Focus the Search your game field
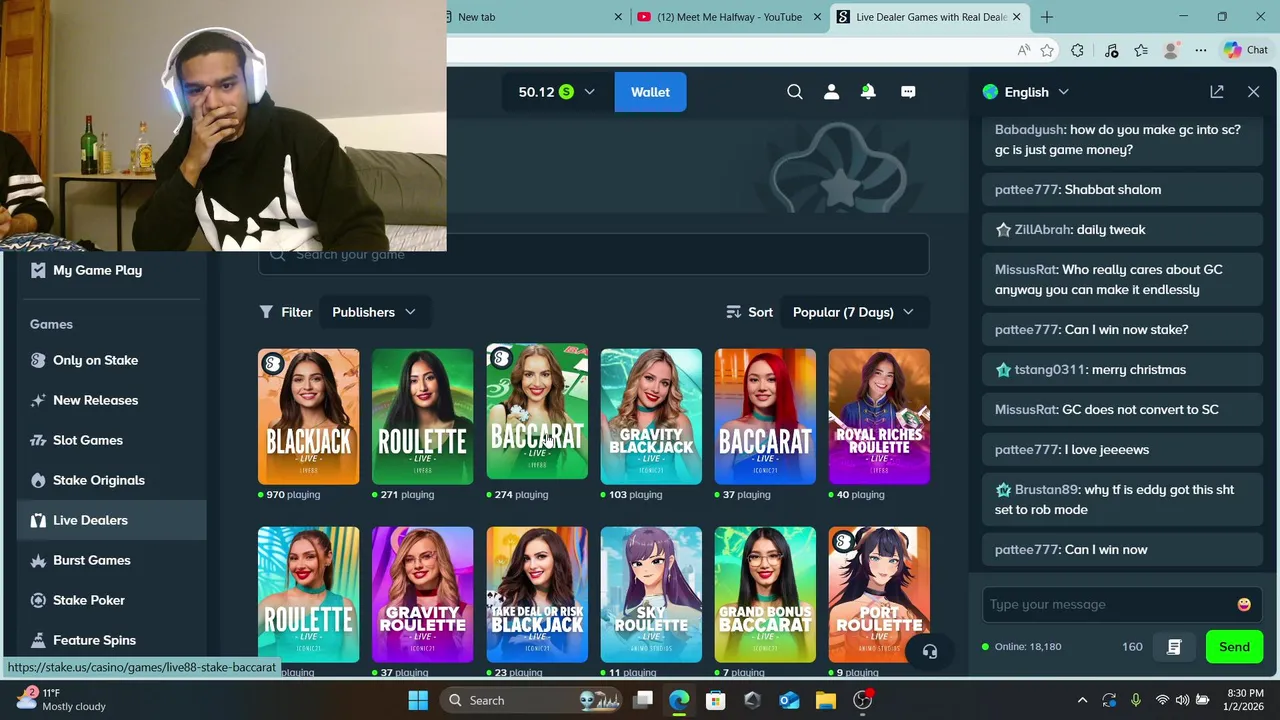 (x=593, y=254)
